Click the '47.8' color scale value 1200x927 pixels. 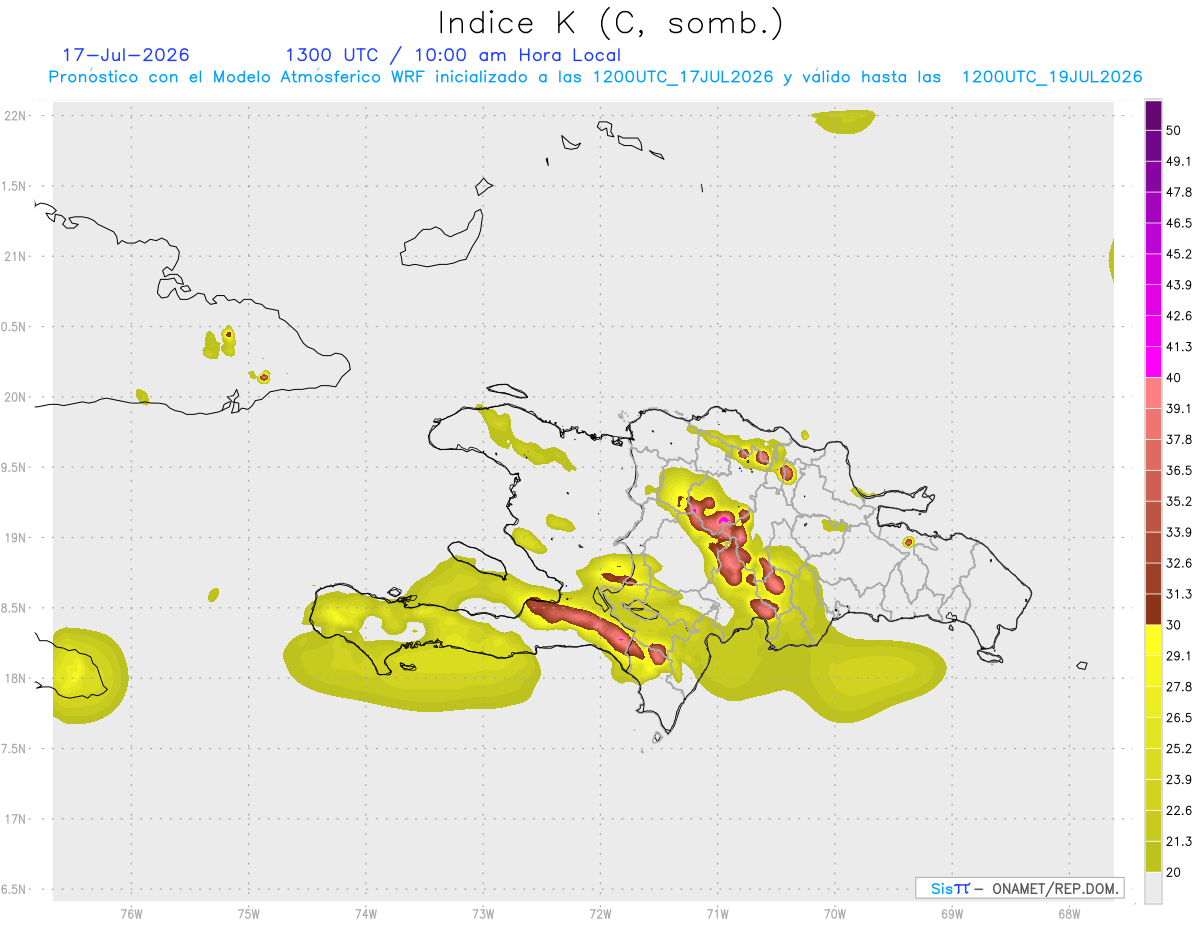coord(1179,192)
